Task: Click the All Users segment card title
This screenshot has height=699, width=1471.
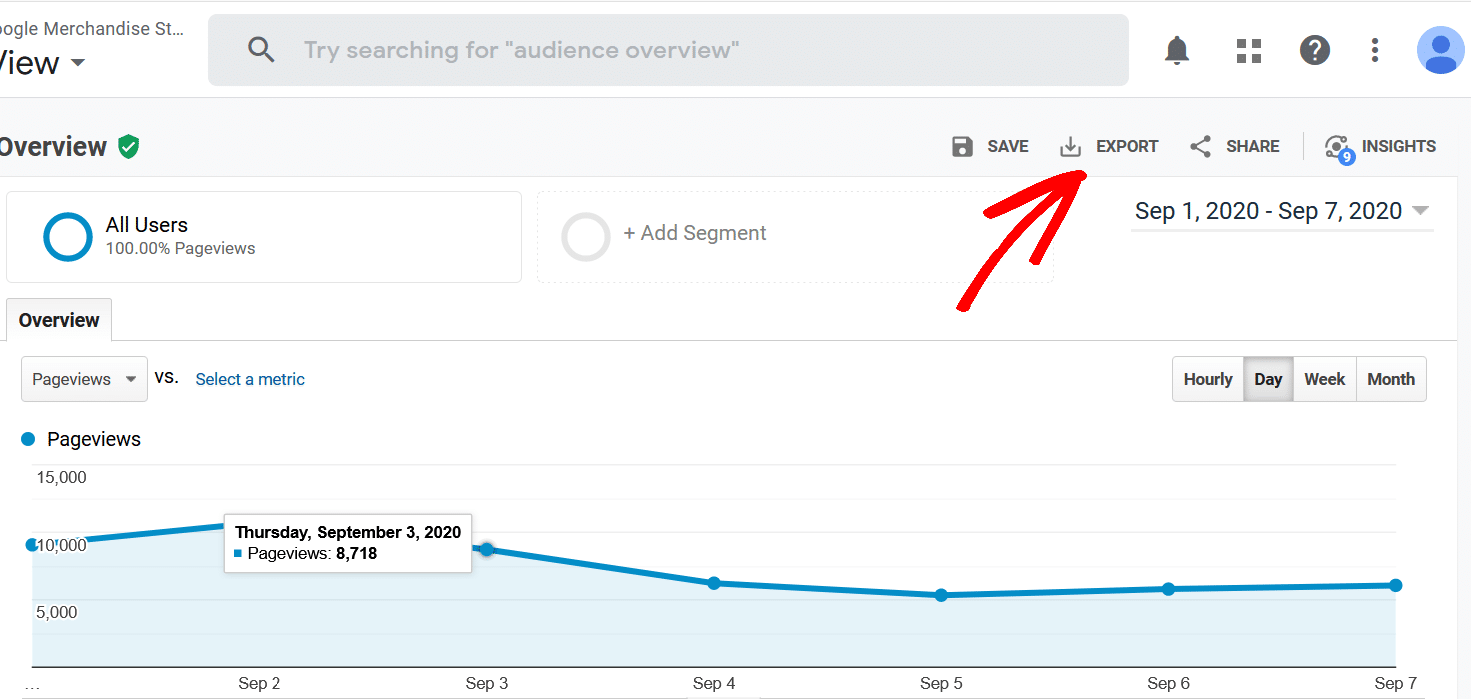Action: (147, 225)
